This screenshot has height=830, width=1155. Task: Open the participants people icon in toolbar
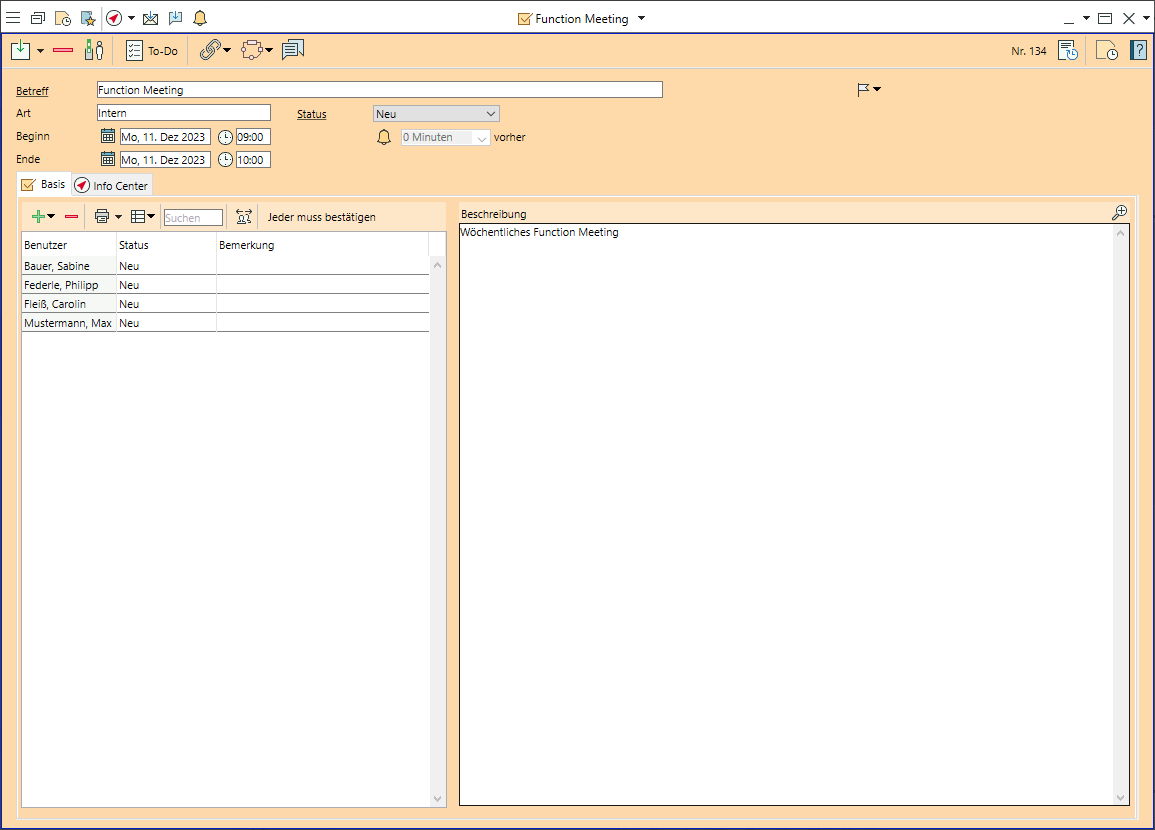coord(94,50)
